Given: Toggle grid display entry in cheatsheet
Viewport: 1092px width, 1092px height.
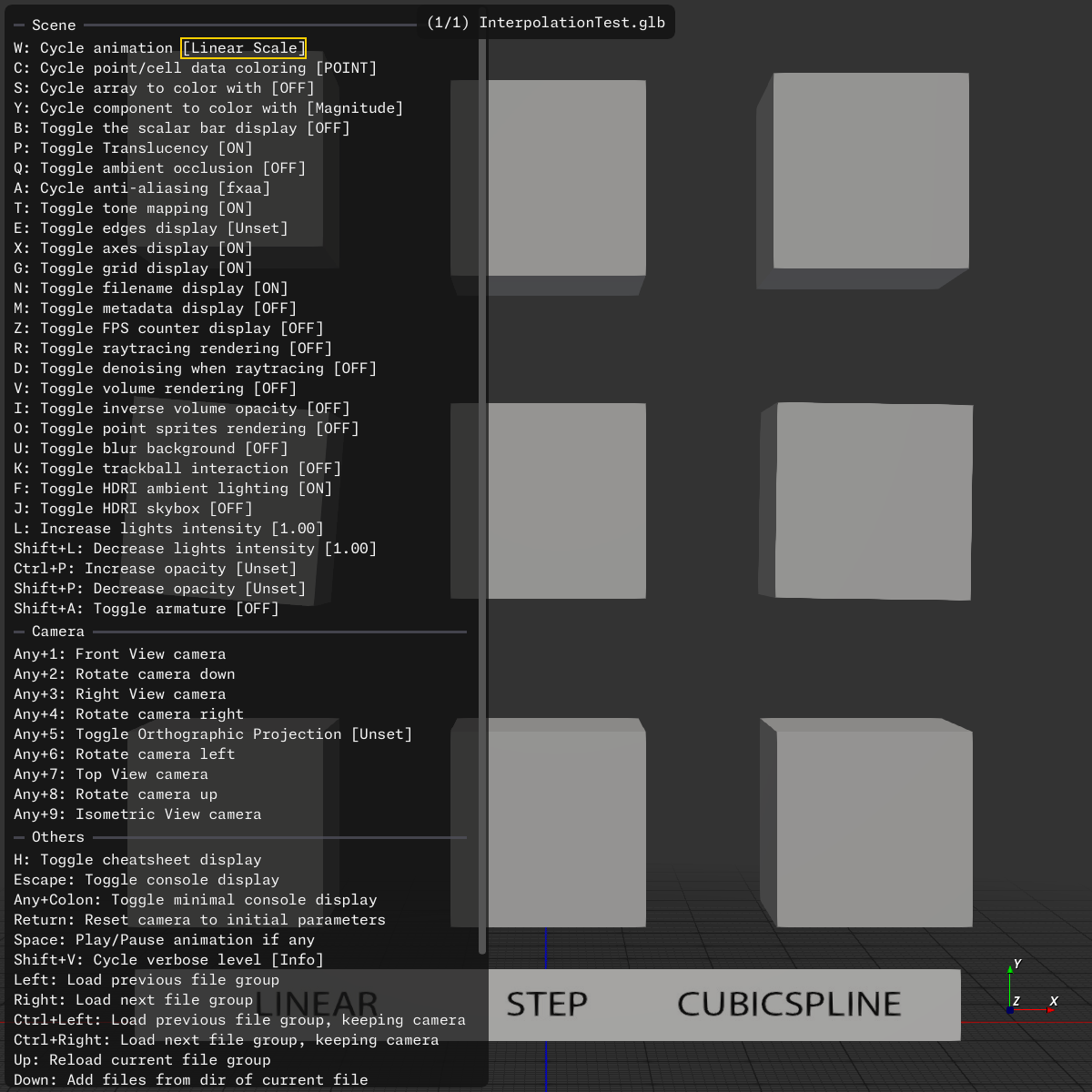Looking at the screenshot, I should pyautogui.click(x=133, y=268).
